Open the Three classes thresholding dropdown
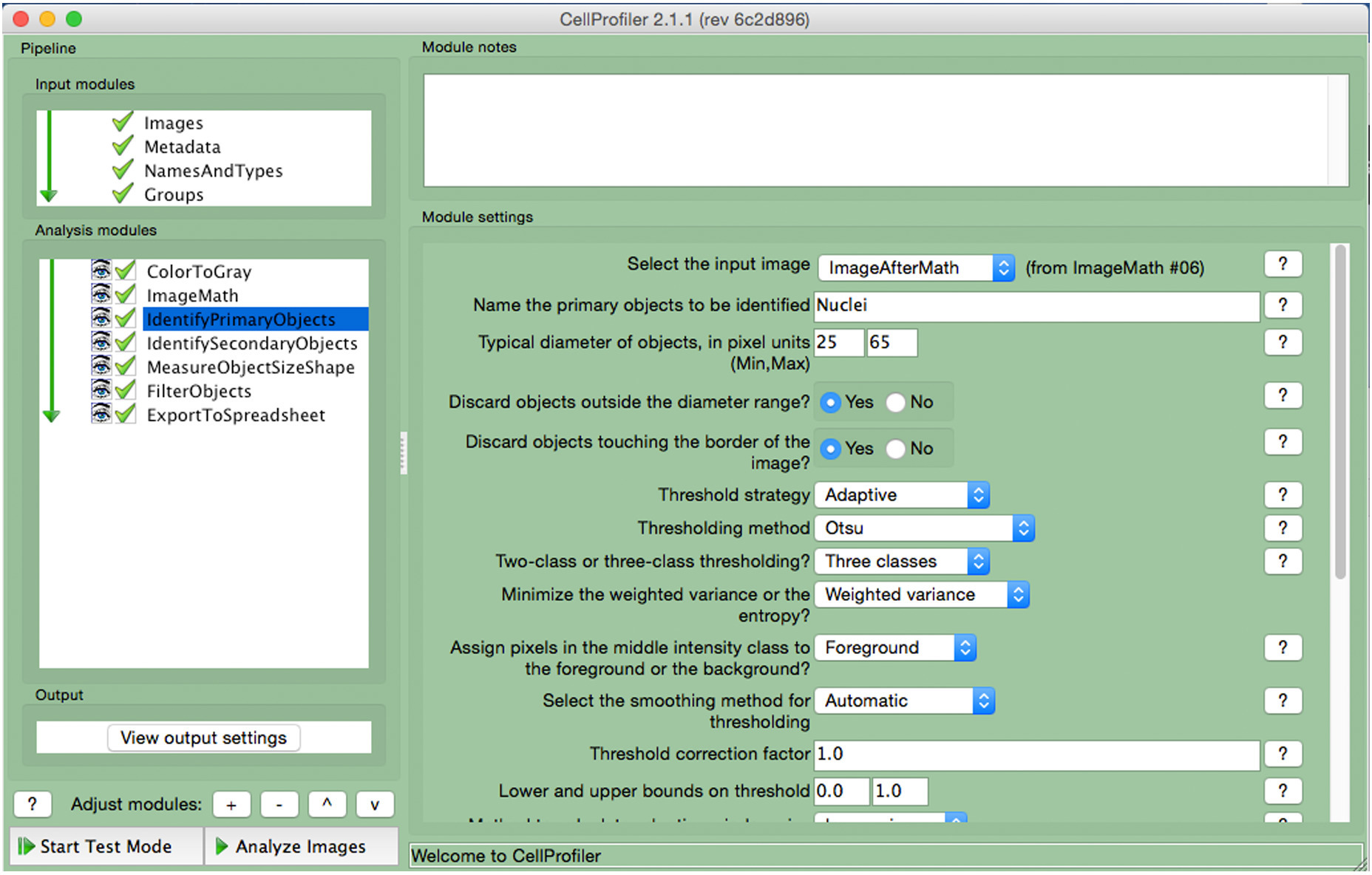 click(x=902, y=562)
